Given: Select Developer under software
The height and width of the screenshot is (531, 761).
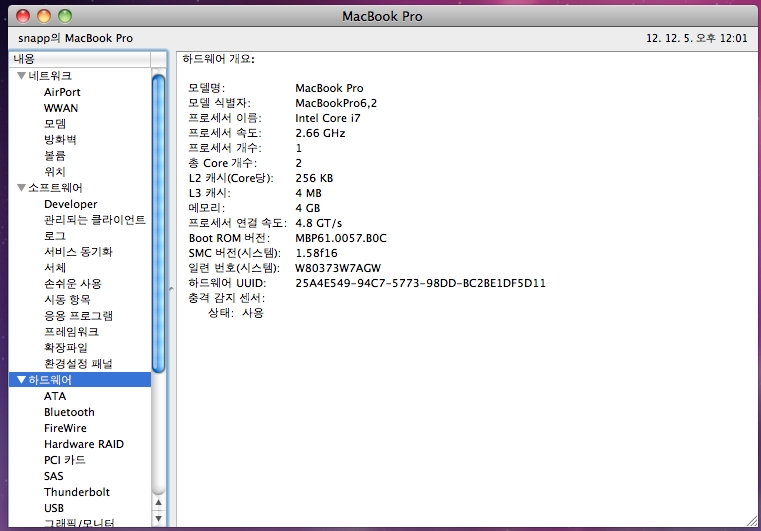Looking at the screenshot, I should 70,204.
